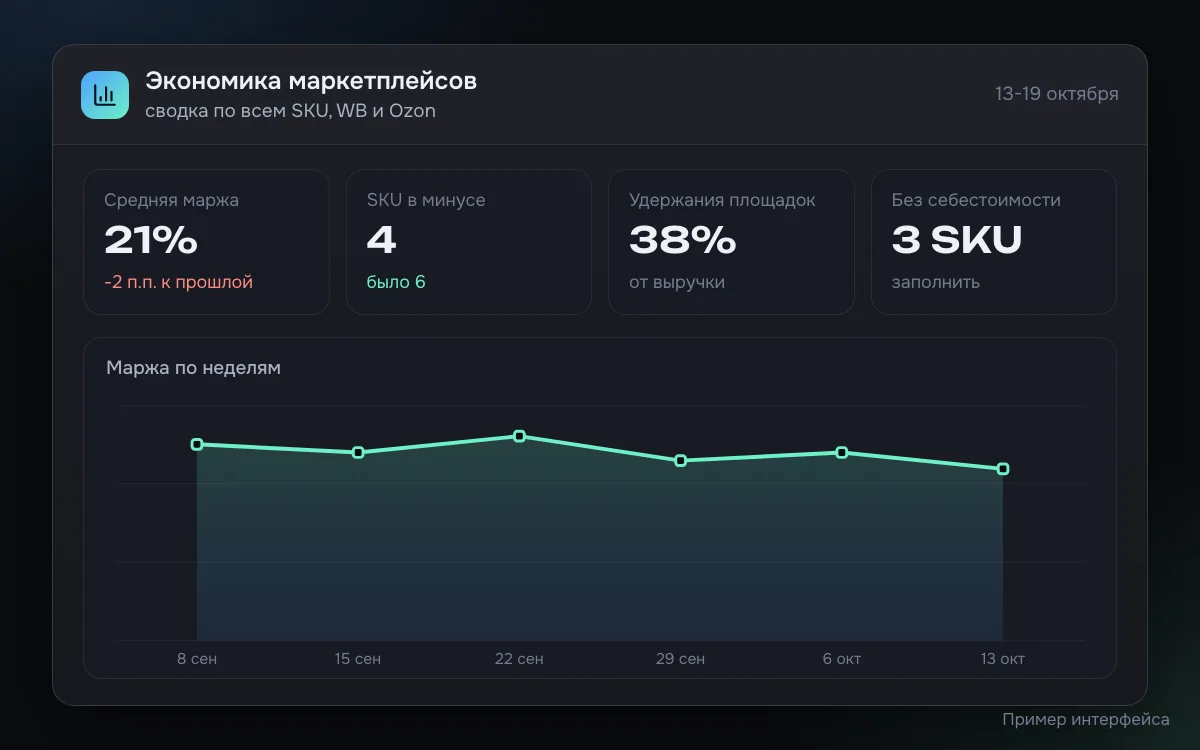Click the 13 окт axis label
1200x750 pixels.
point(1003,659)
